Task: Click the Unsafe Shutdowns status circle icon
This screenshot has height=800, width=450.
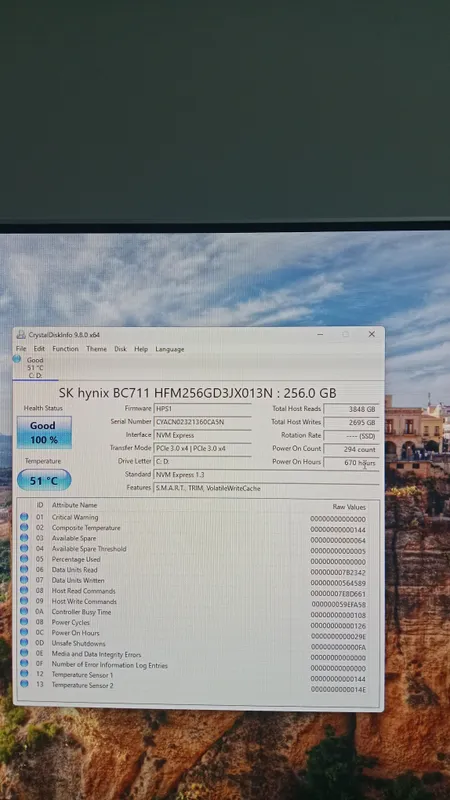Action: (x=24, y=643)
